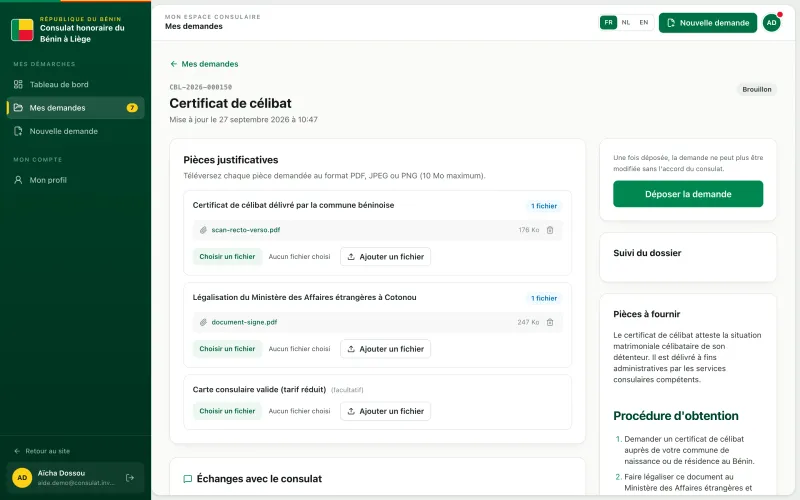Image resolution: width=800 pixels, height=500 pixels.
Task: Click Déposer la demande button
Action: pos(688,194)
